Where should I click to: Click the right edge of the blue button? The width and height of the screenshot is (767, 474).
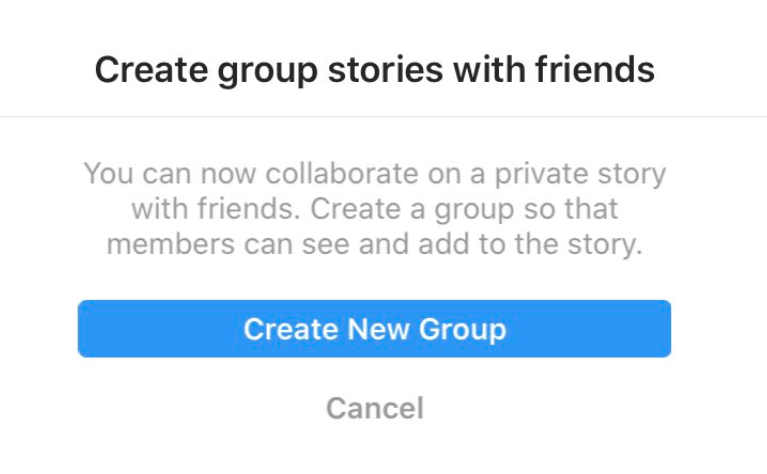point(668,329)
